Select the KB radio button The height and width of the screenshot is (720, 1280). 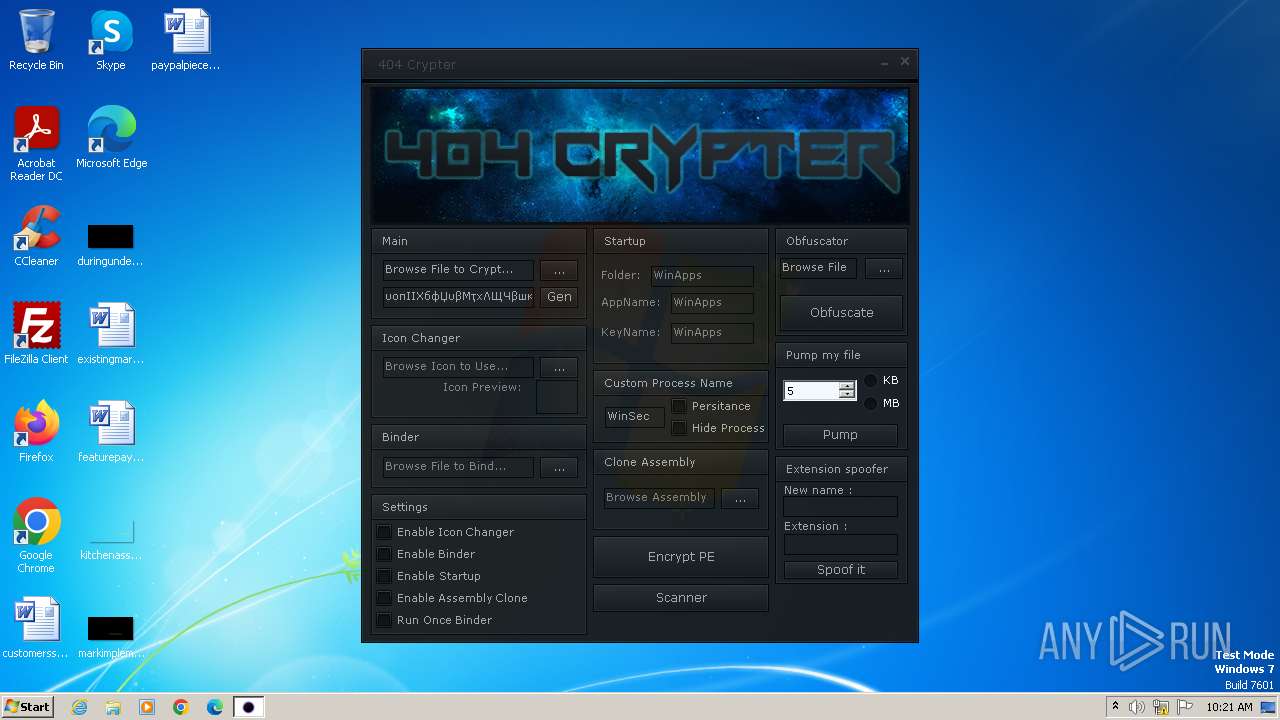[x=870, y=381]
